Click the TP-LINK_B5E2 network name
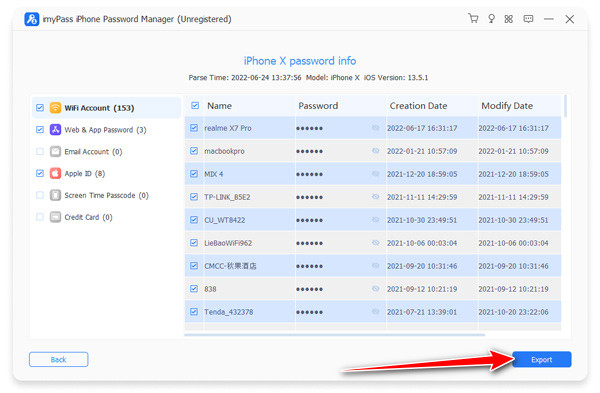Screen dimensions: 600x393 (227, 197)
